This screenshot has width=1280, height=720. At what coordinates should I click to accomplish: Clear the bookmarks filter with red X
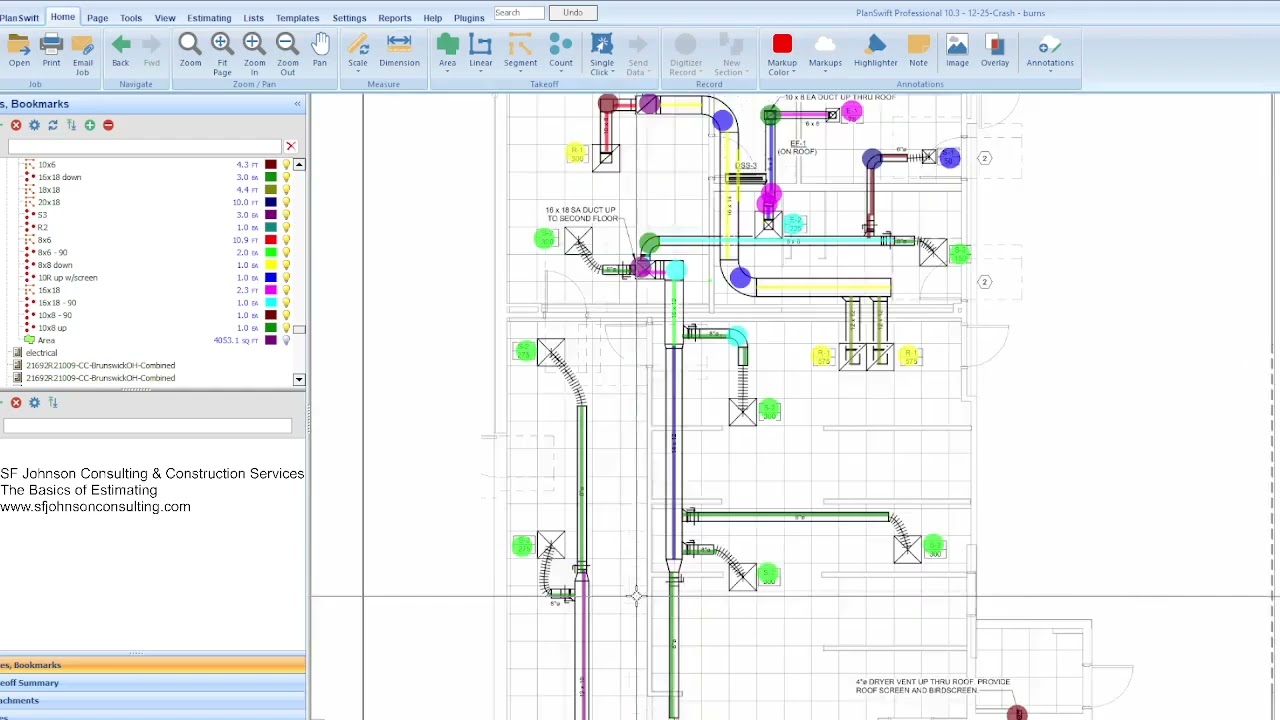pyautogui.click(x=290, y=147)
